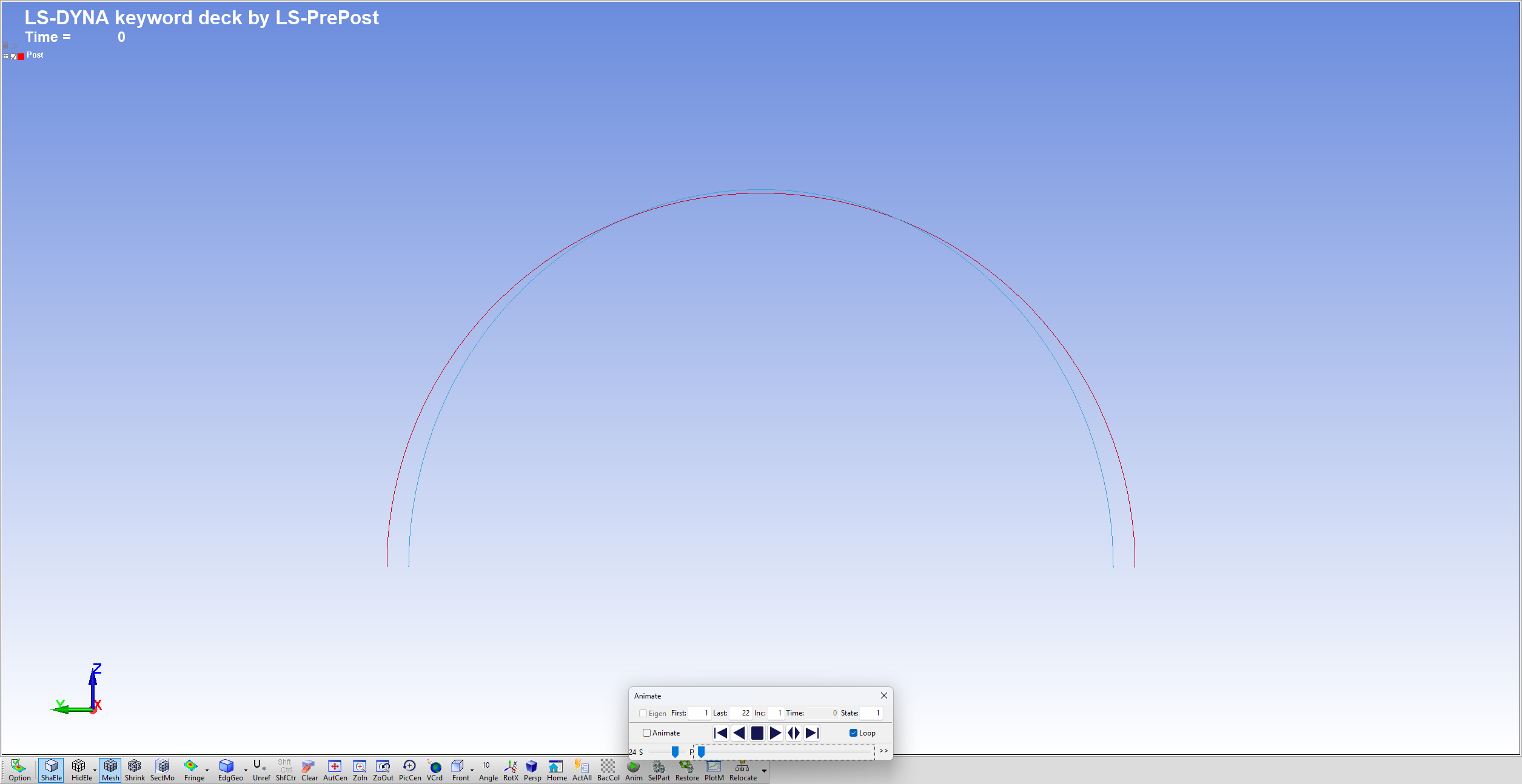Click the Last state input field

click(740, 713)
